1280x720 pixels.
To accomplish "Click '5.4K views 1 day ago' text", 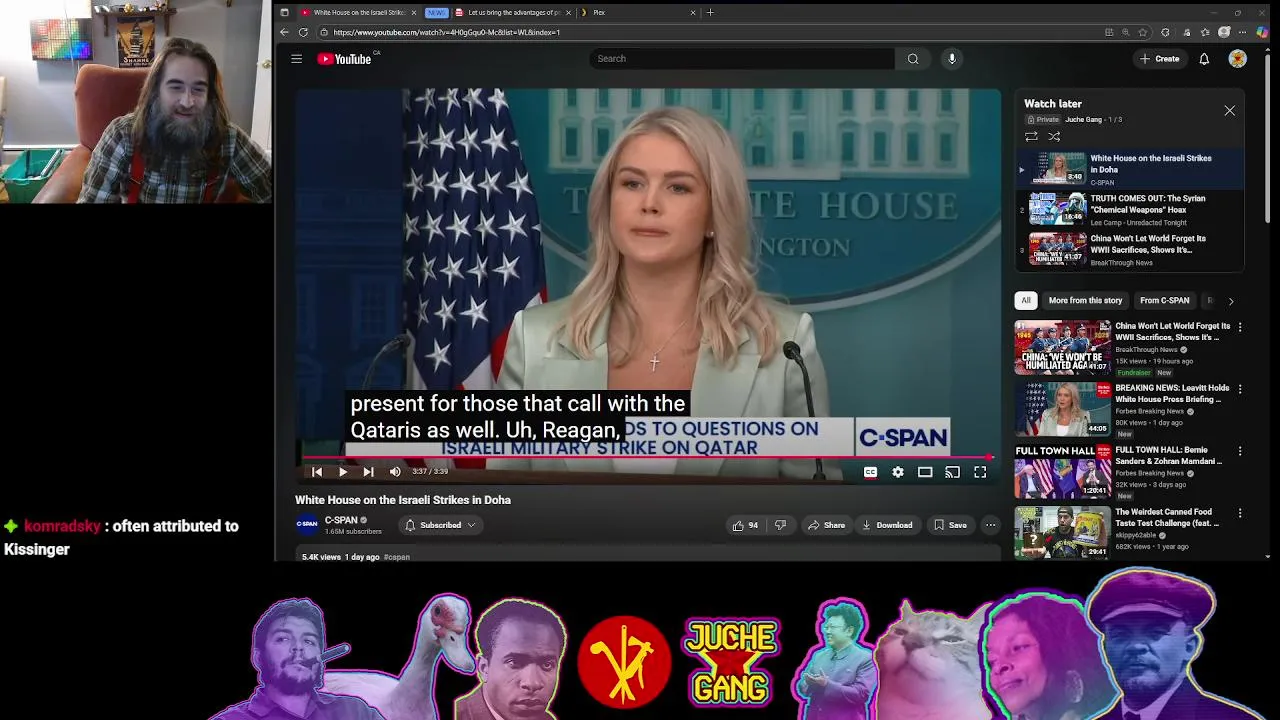I will [x=340, y=557].
